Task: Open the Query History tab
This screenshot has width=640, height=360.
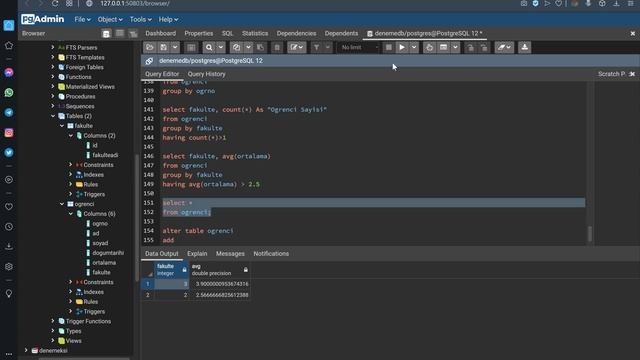Action: (206, 74)
